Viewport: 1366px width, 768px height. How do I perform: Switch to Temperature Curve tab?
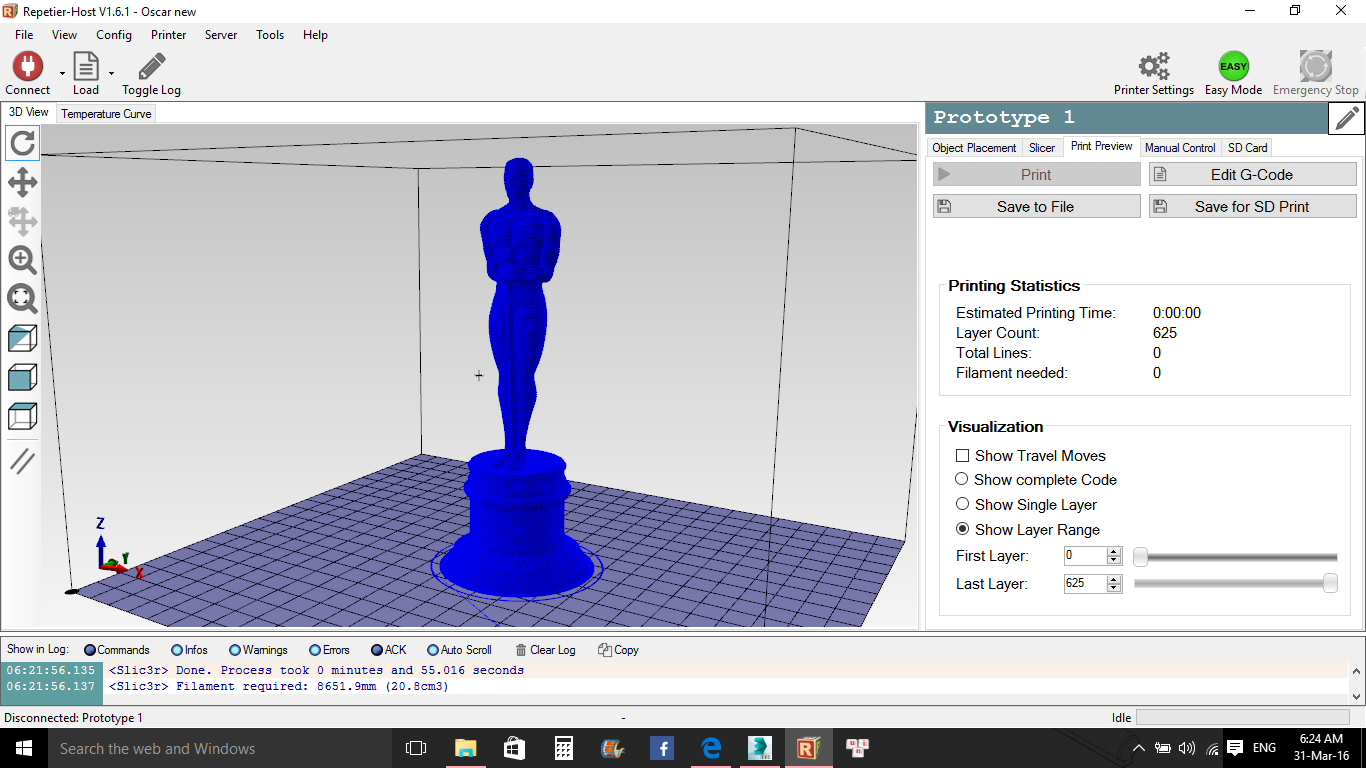tap(106, 114)
